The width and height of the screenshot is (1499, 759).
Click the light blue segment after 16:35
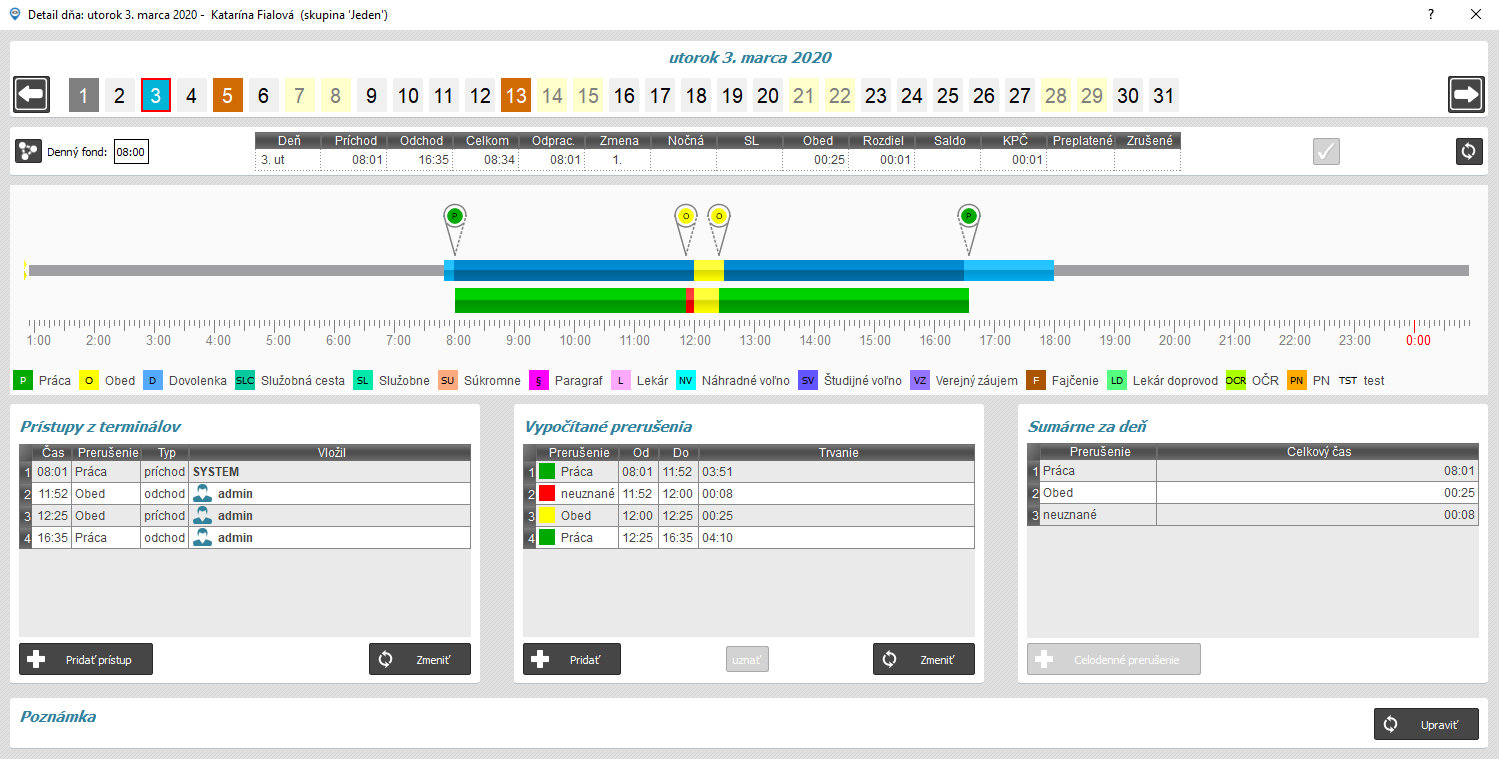[x=1009, y=270]
